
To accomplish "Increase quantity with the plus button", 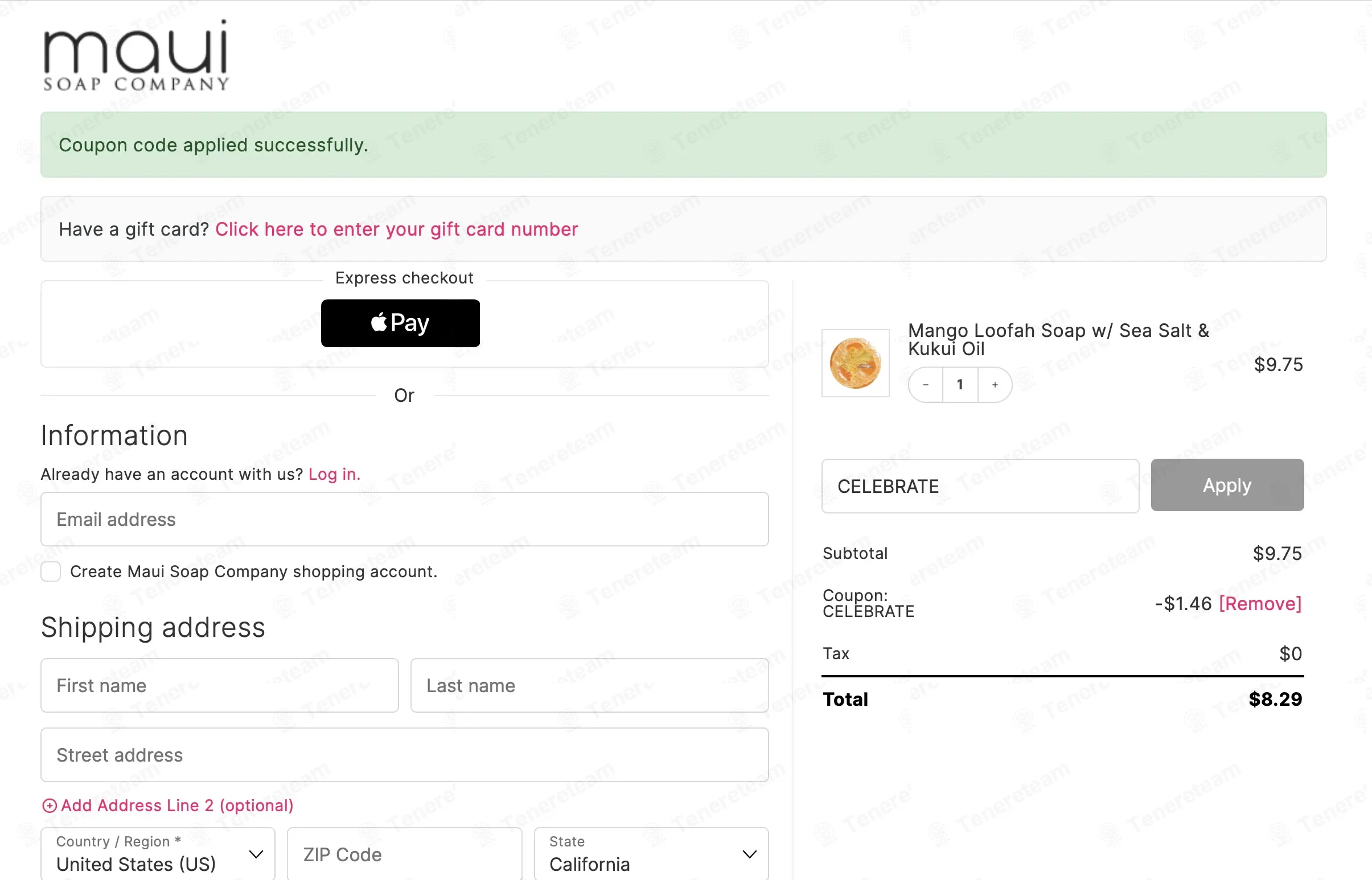I will (x=995, y=385).
